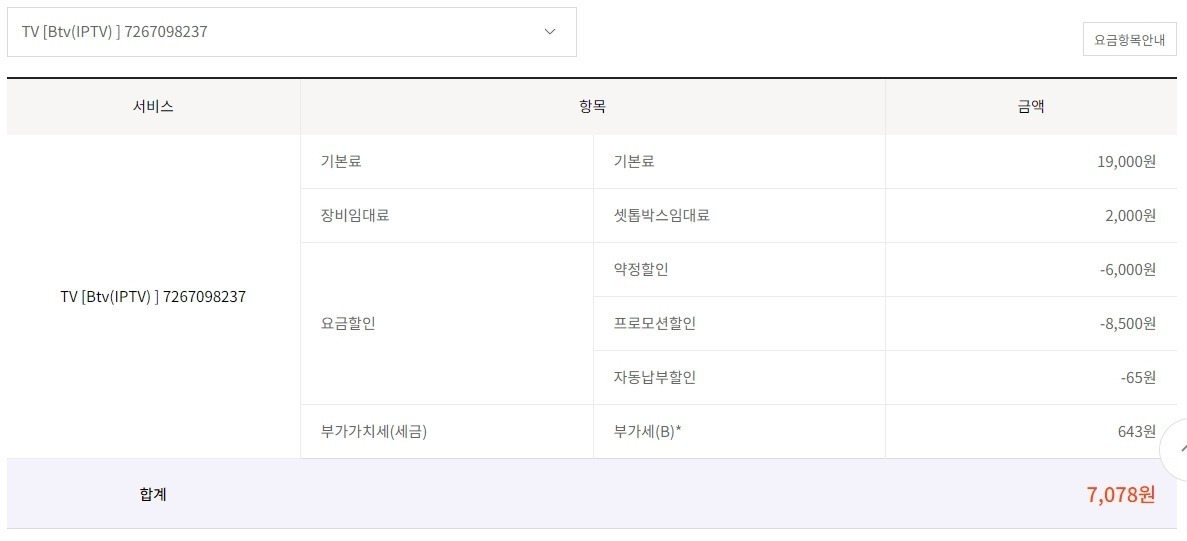Click the 금액 column header
Viewport: 1187px width, 541px height.
point(1030,107)
